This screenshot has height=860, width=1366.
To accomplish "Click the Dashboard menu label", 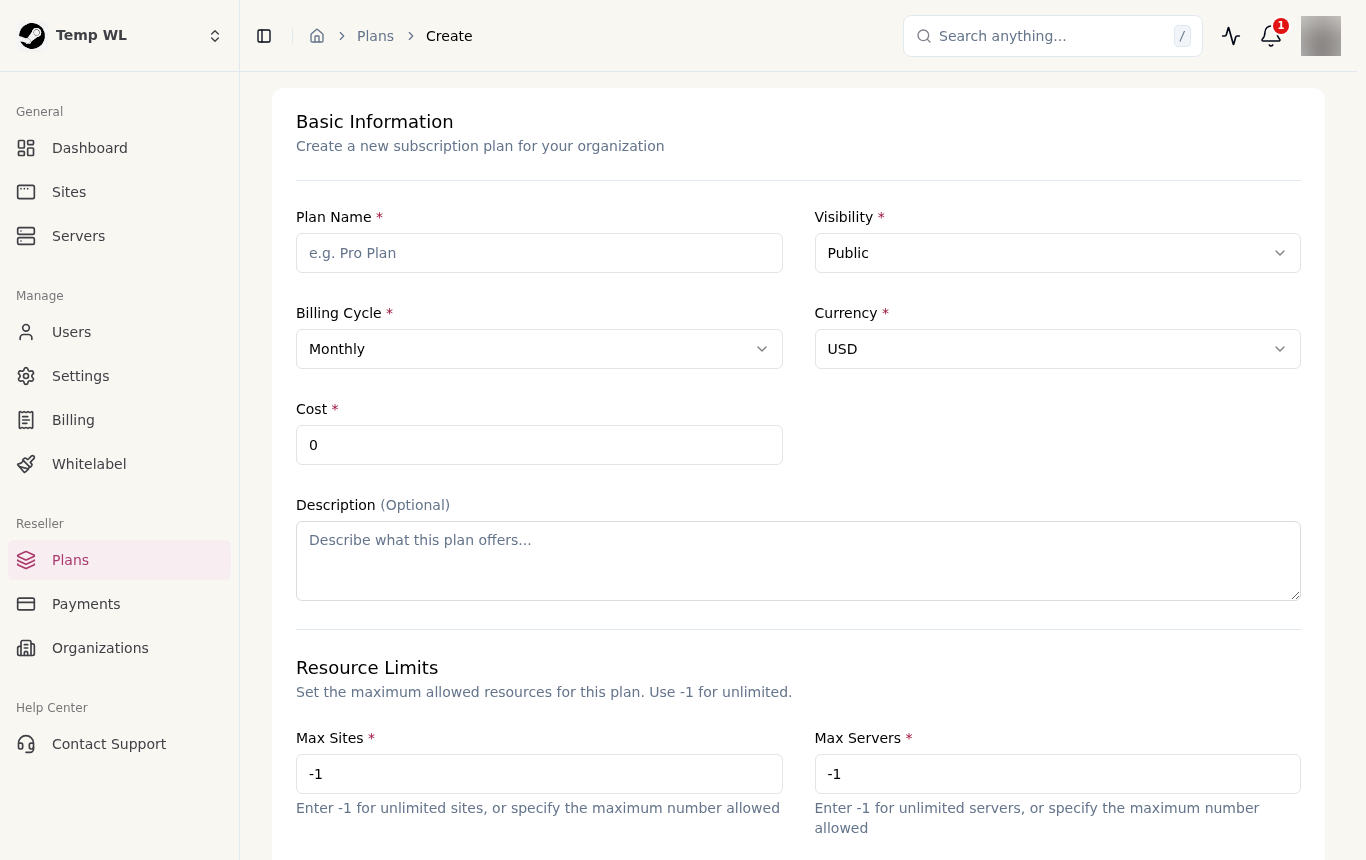I will [x=90, y=148].
